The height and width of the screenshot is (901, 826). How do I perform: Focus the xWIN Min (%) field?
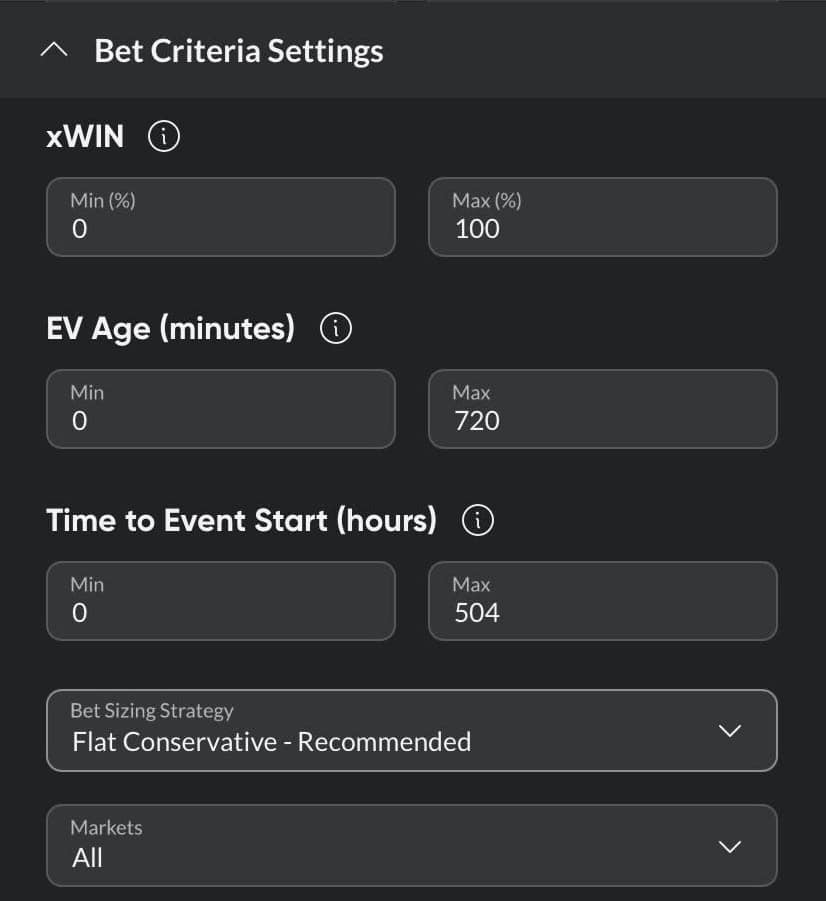[221, 217]
